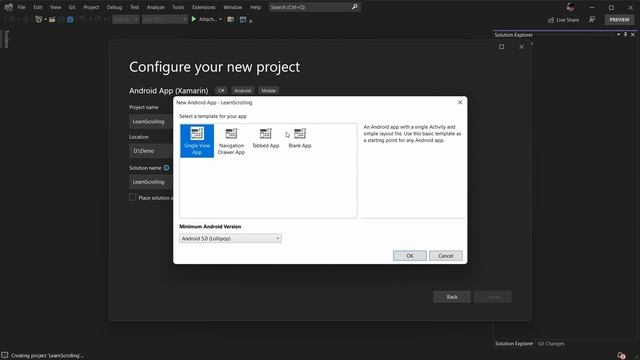Select the Single View App template
The image size is (640, 360).
click(x=197, y=141)
